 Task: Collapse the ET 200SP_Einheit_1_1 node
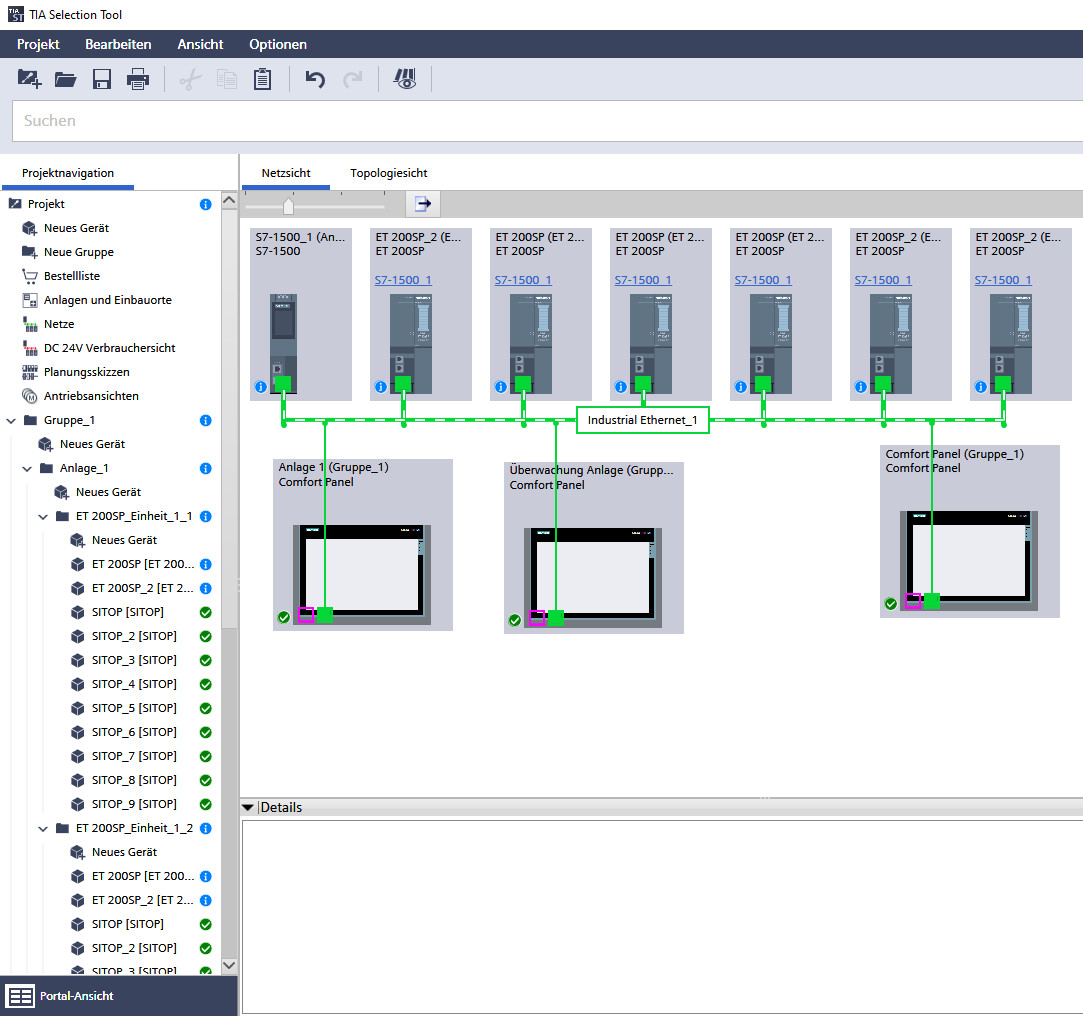point(43,517)
